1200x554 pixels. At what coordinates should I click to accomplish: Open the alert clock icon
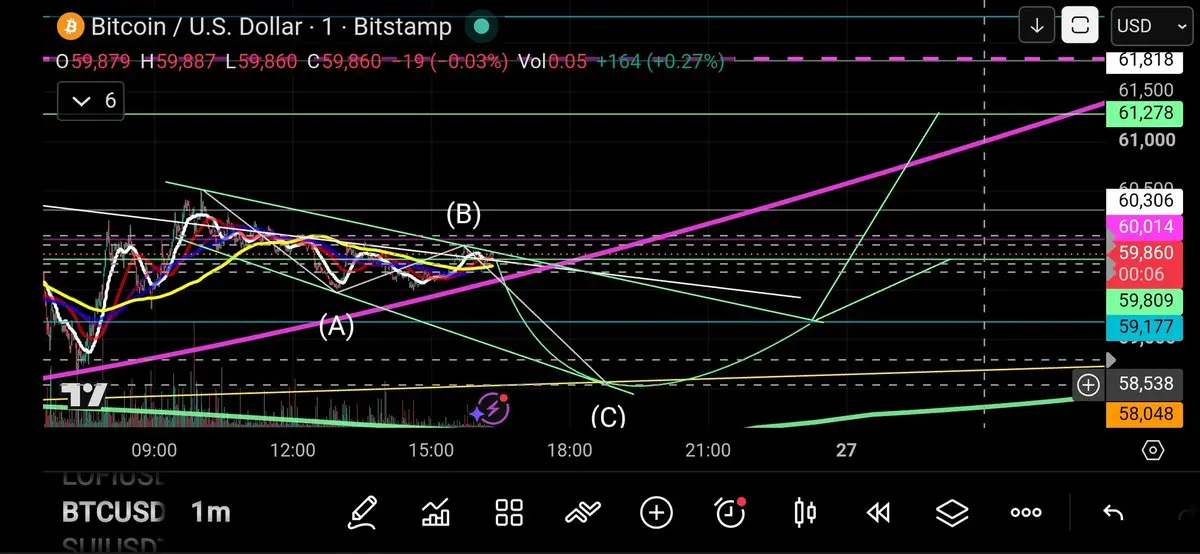(731, 512)
